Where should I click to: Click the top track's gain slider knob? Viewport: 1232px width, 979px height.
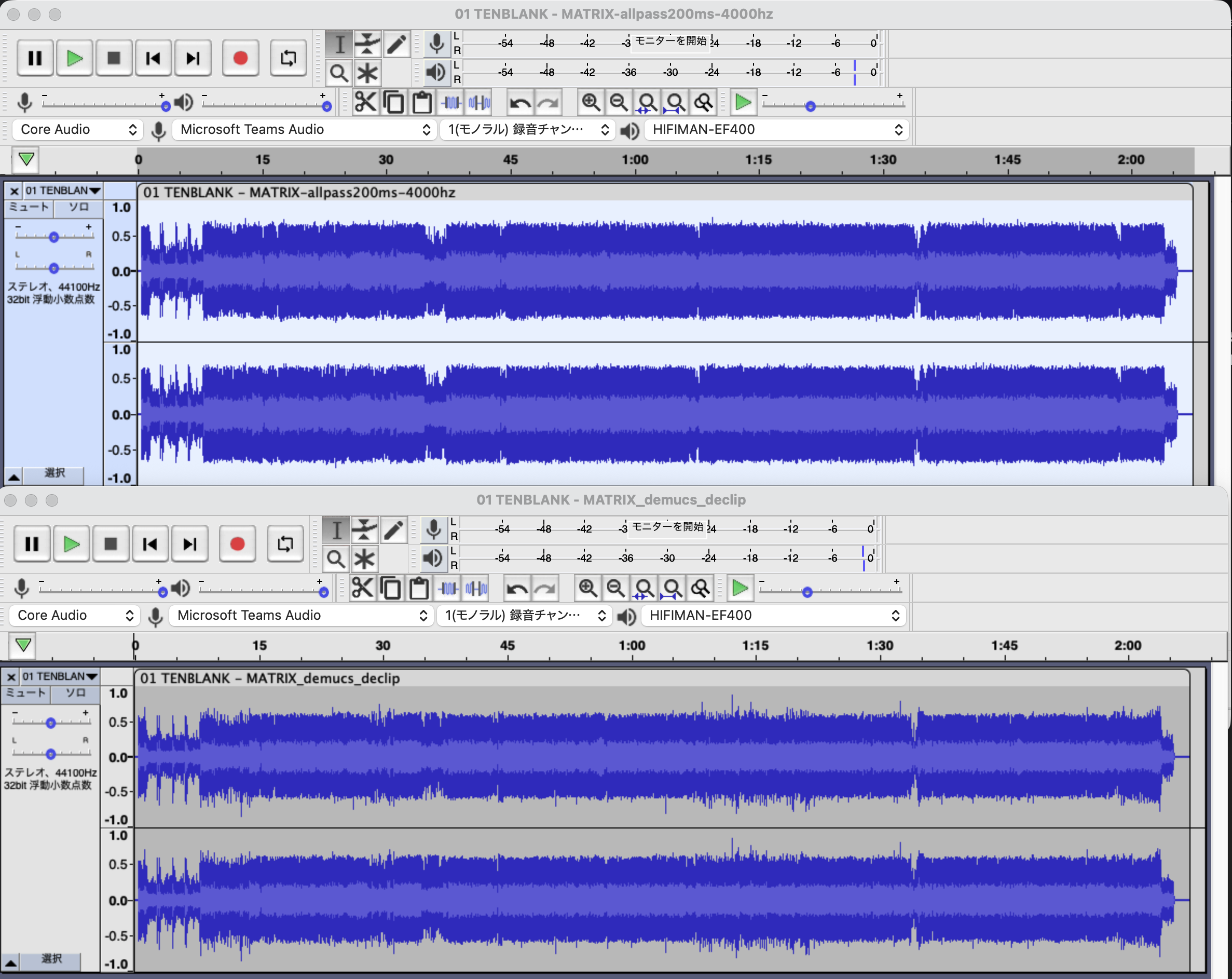[54, 237]
